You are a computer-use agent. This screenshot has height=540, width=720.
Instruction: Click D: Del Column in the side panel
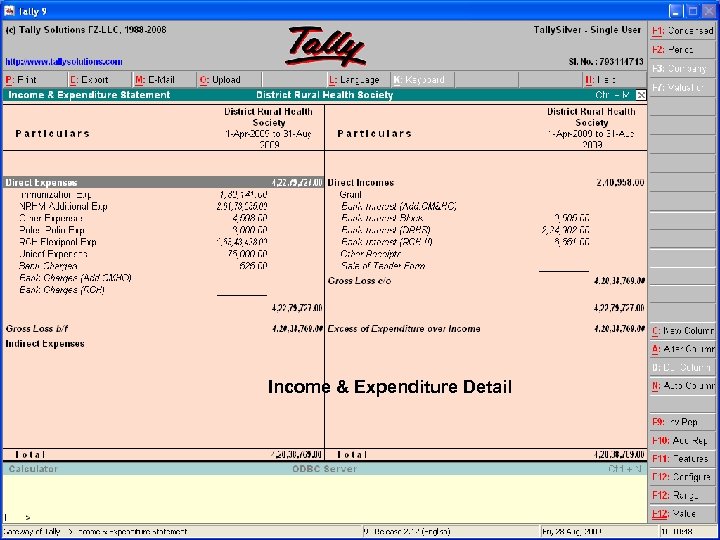(683, 368)
